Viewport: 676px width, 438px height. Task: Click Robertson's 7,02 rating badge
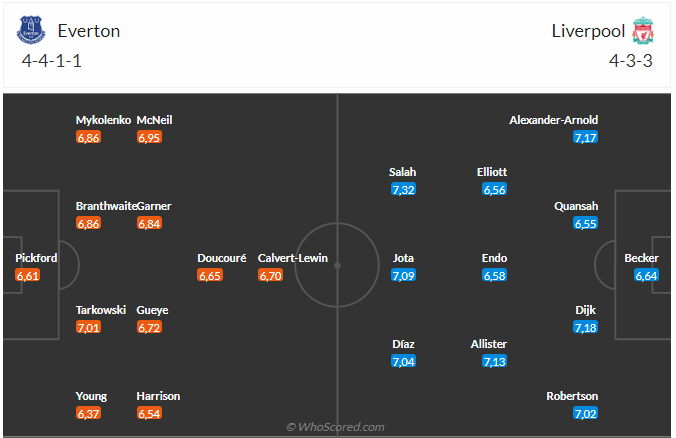tap(585, 413)
